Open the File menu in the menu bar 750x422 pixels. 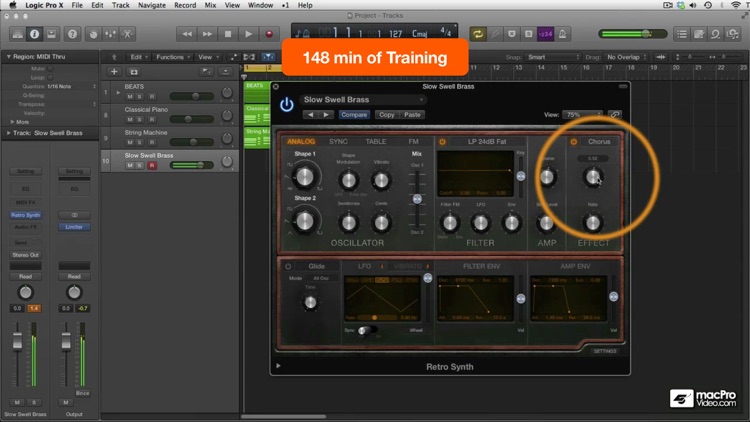(x=77, y=5)
